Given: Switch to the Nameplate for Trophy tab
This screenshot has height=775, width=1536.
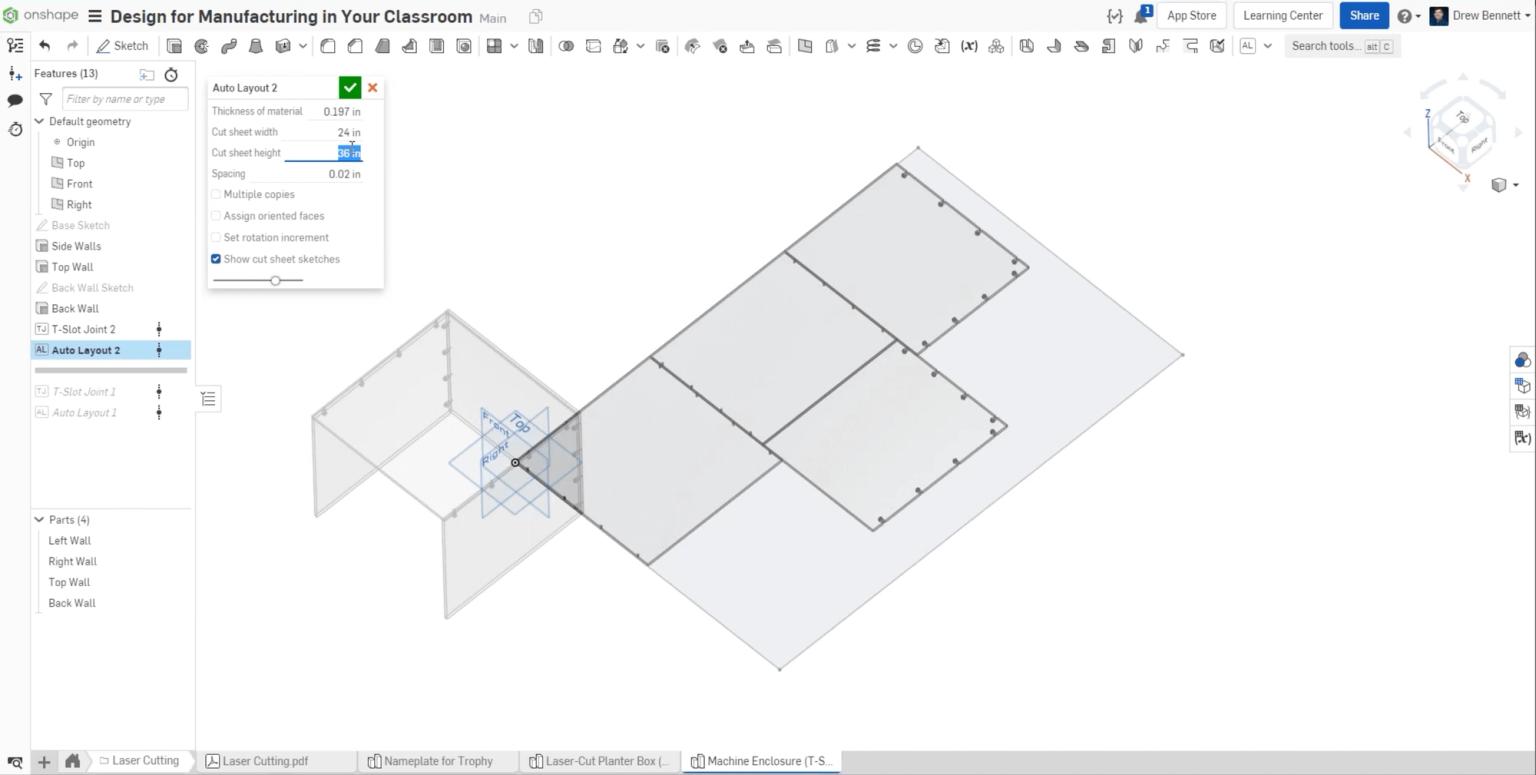Looking at the screenshot, I should point(435,761).
